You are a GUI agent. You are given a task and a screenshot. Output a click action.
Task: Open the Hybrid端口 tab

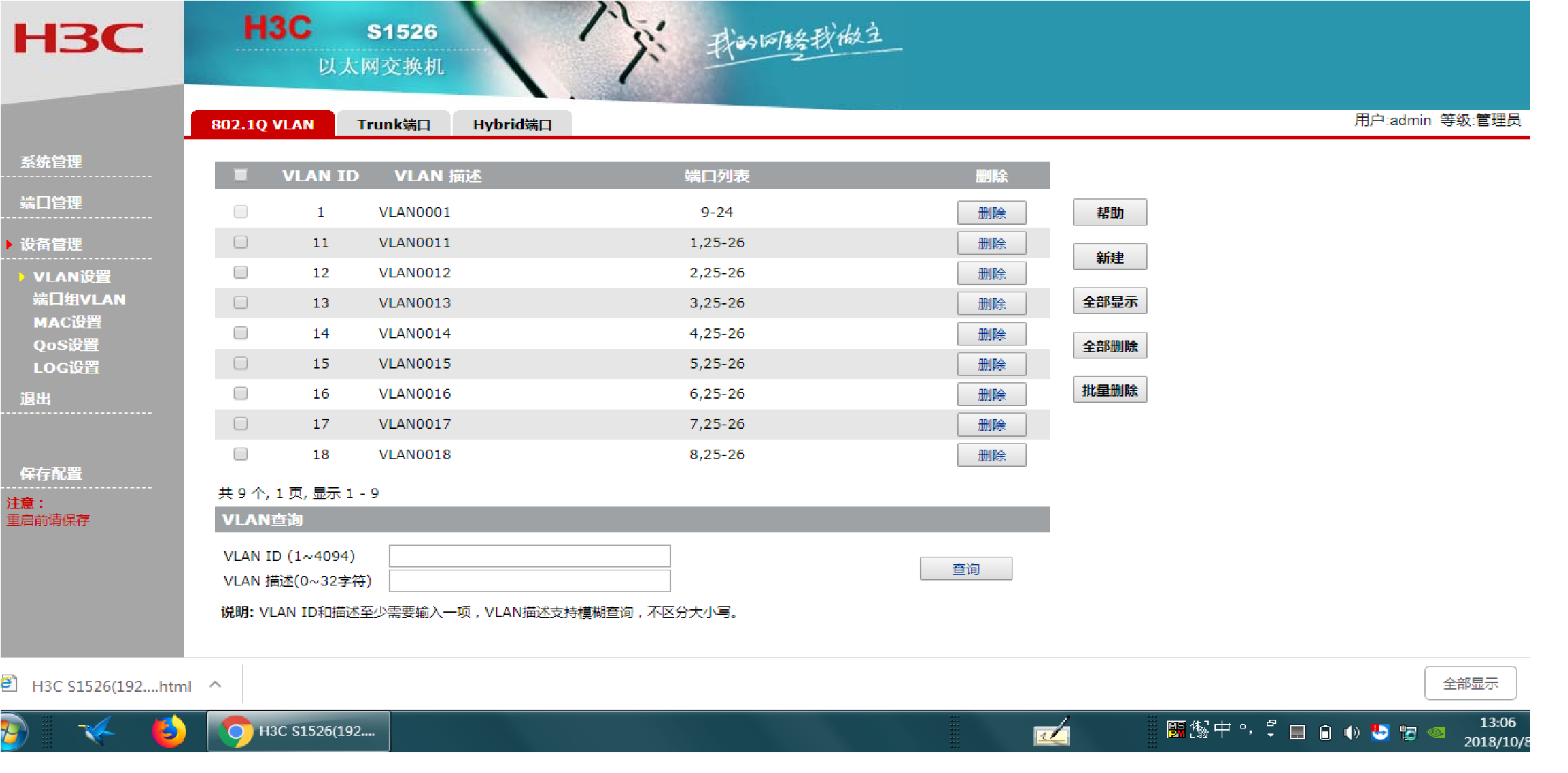coord(512,124)
